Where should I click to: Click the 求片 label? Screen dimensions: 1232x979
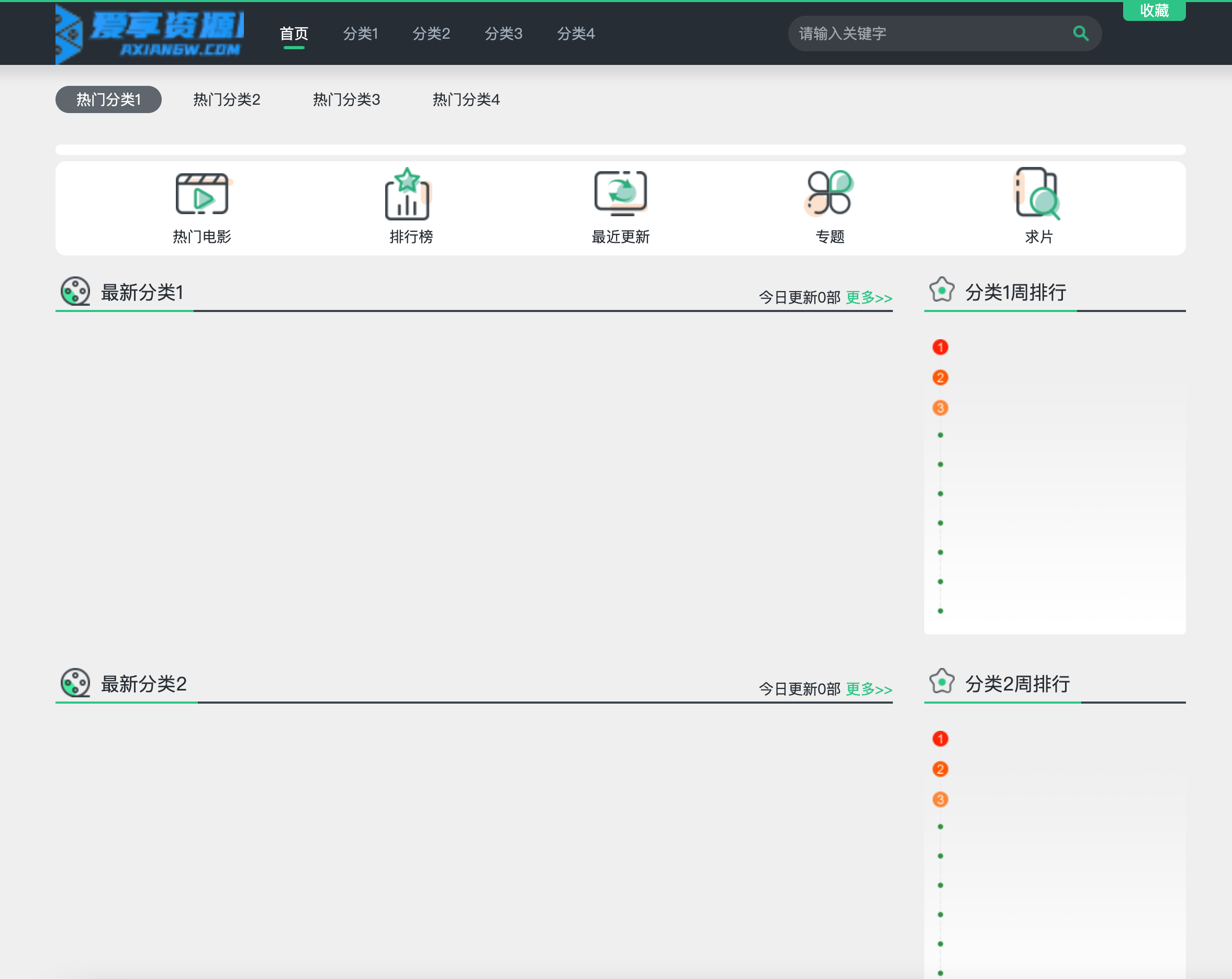click(1039, 237)
